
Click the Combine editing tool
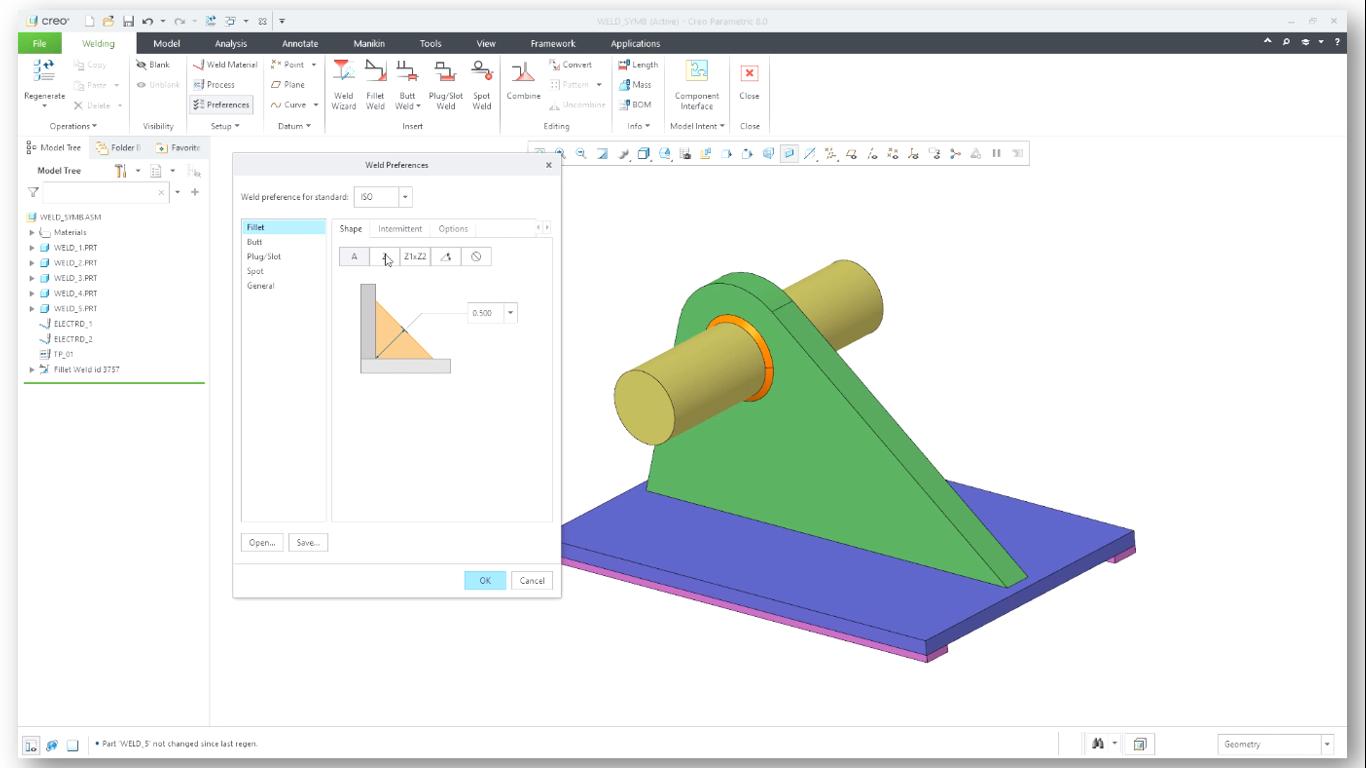click(x=522, y=85)
